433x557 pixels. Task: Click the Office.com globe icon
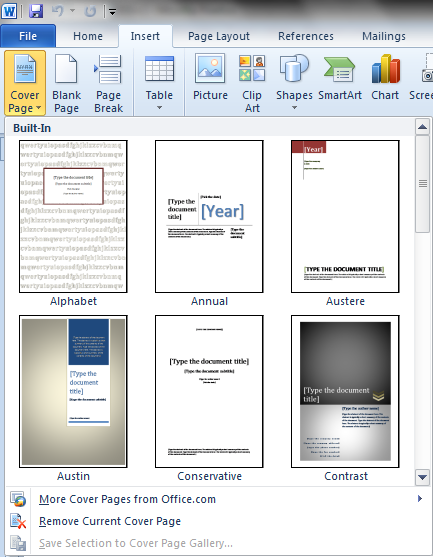(18, 499)
